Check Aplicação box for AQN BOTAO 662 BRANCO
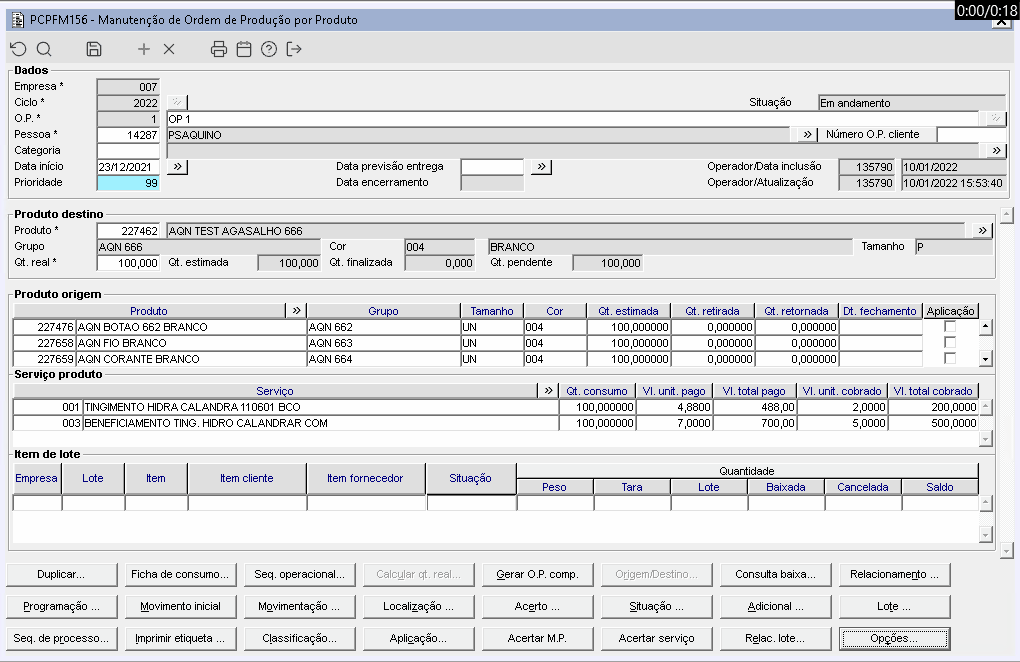1020x662 pixels. coord(950,327)
